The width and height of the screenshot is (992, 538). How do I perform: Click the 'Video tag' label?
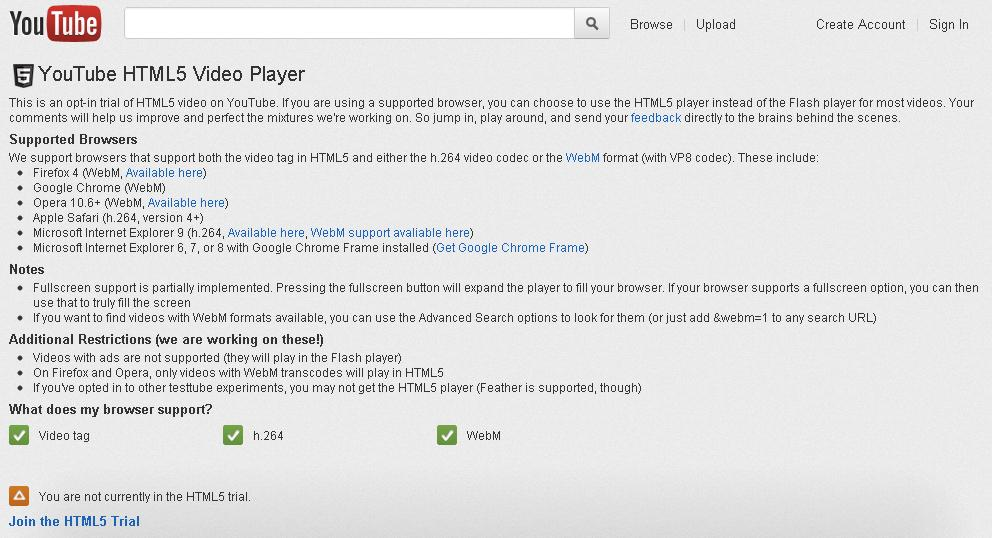click(x=64, y=435)
